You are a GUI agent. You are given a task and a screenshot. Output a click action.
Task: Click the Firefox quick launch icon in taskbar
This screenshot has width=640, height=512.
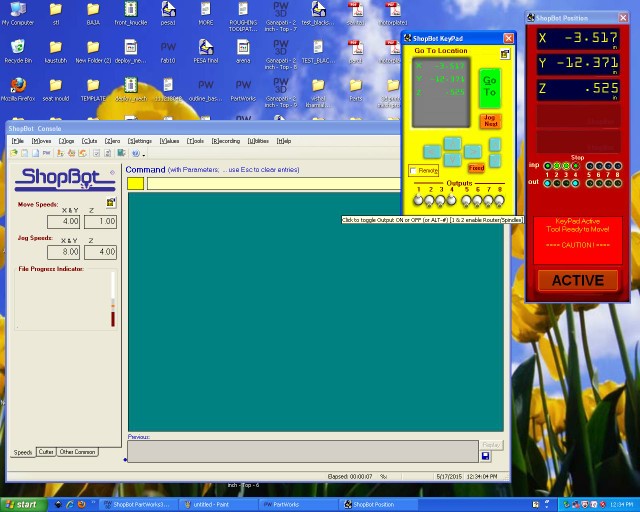pos(81,504)
